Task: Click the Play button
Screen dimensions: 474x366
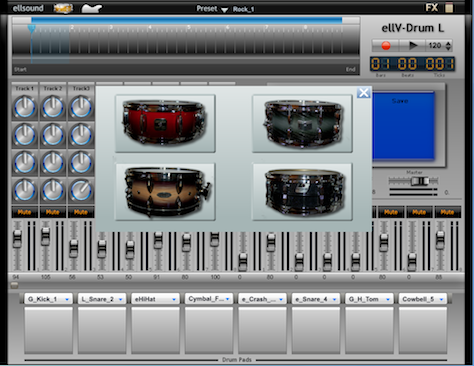Action: click(x=413, y=45)
